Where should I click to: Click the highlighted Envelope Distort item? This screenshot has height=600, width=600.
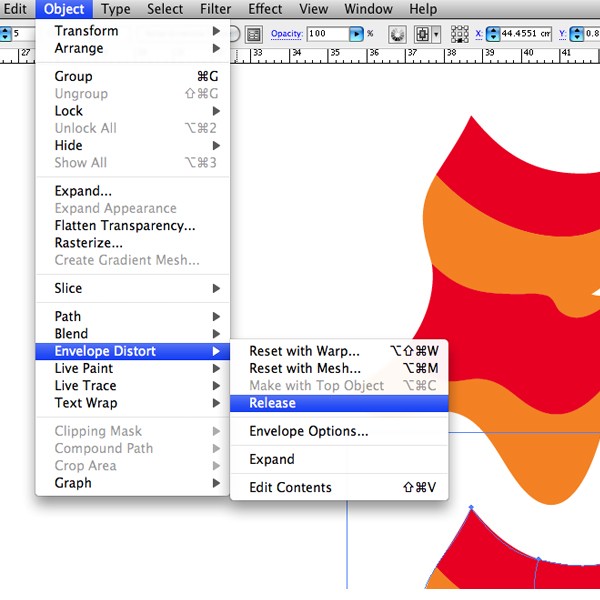[x=132, y=351]
